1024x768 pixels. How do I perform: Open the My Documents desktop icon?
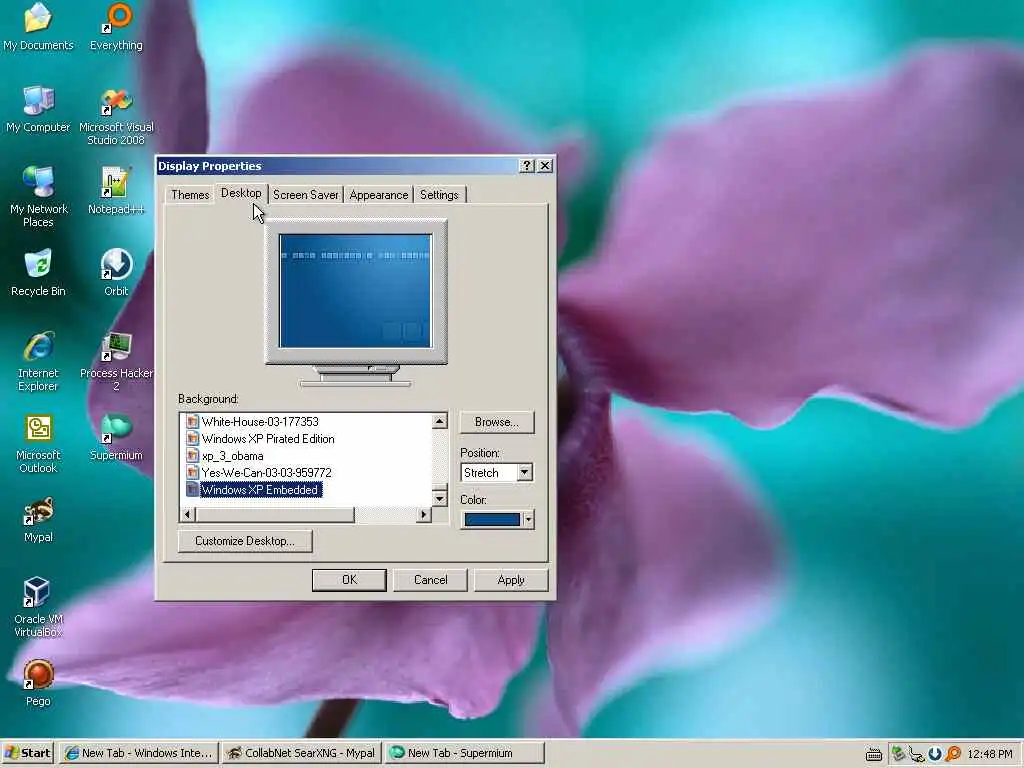(38, 27)
